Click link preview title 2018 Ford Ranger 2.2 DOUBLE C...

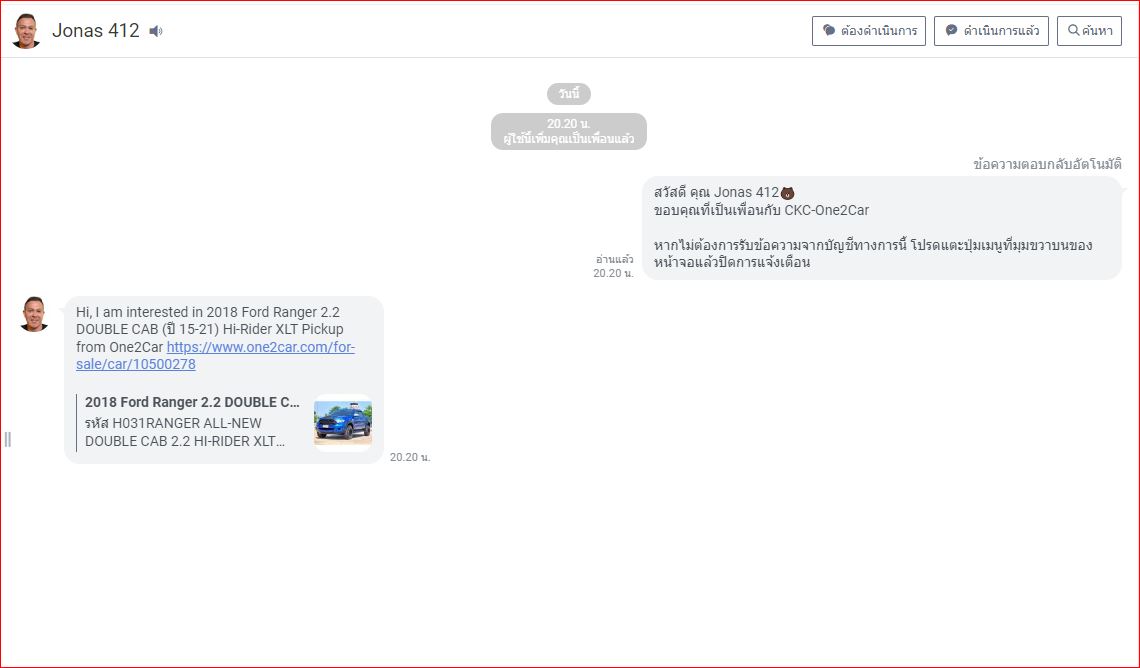tap(192, 402)
